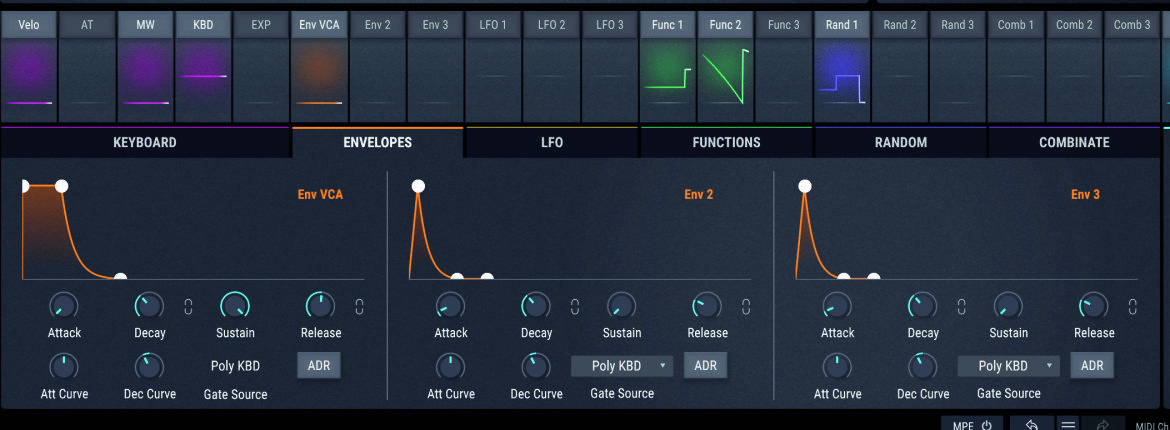Click the undo arrow icon
Viewport: 1170px width, 430px height.
coord(1031,425)
